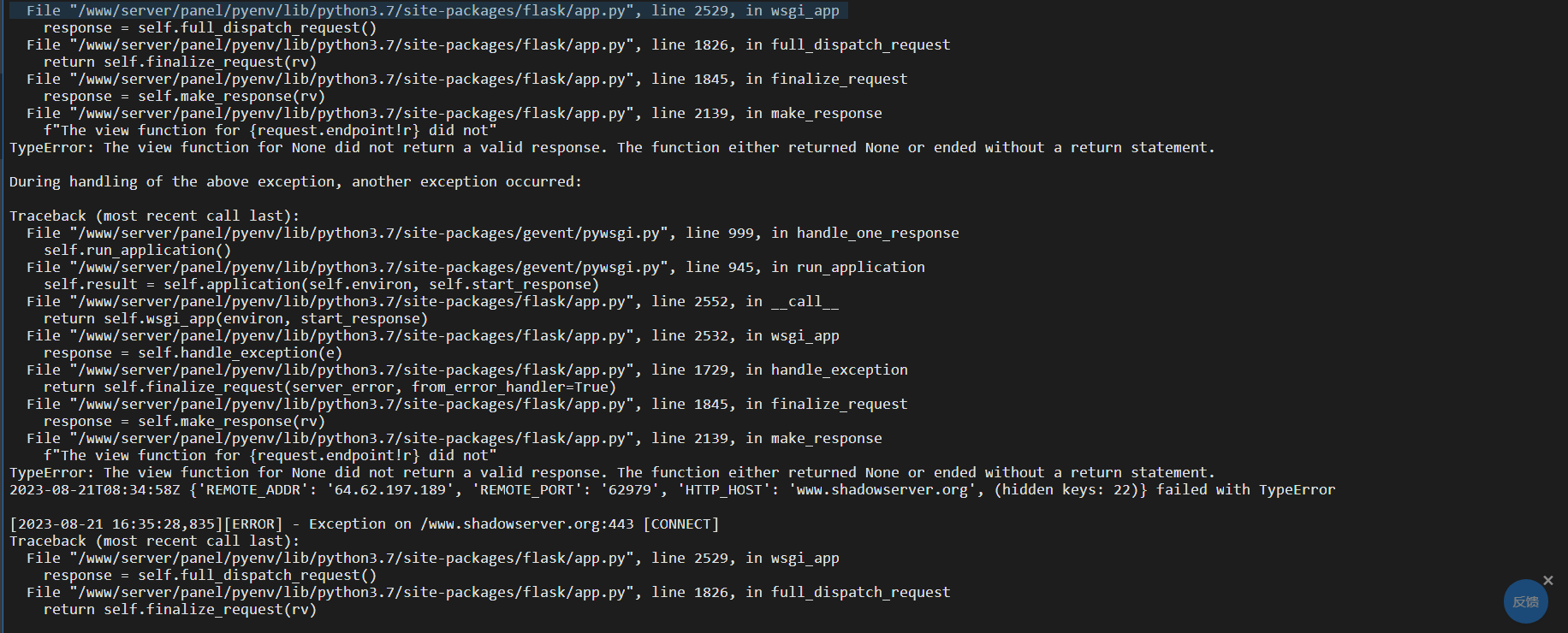Dismiss the feedback bubble with its X
The image size is (1568, 633).
coord(1547,581)
